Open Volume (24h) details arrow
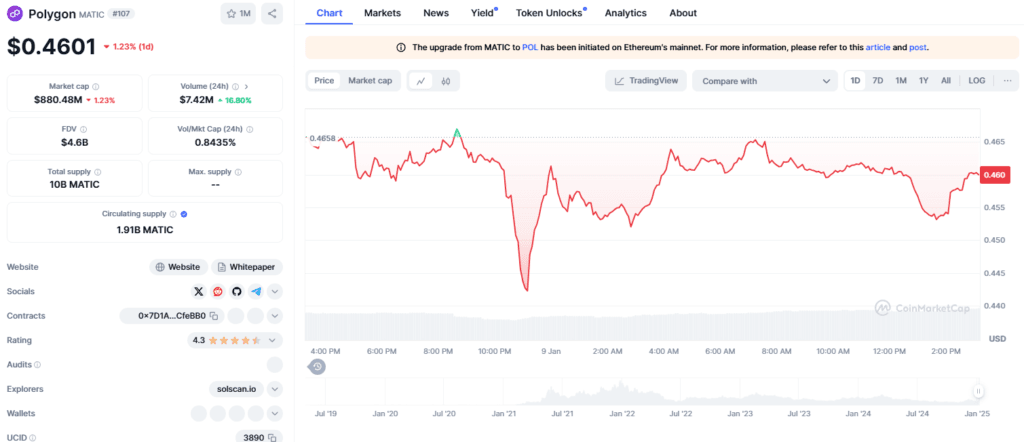Screen dimensions: 1024x442 click(246, 86)
